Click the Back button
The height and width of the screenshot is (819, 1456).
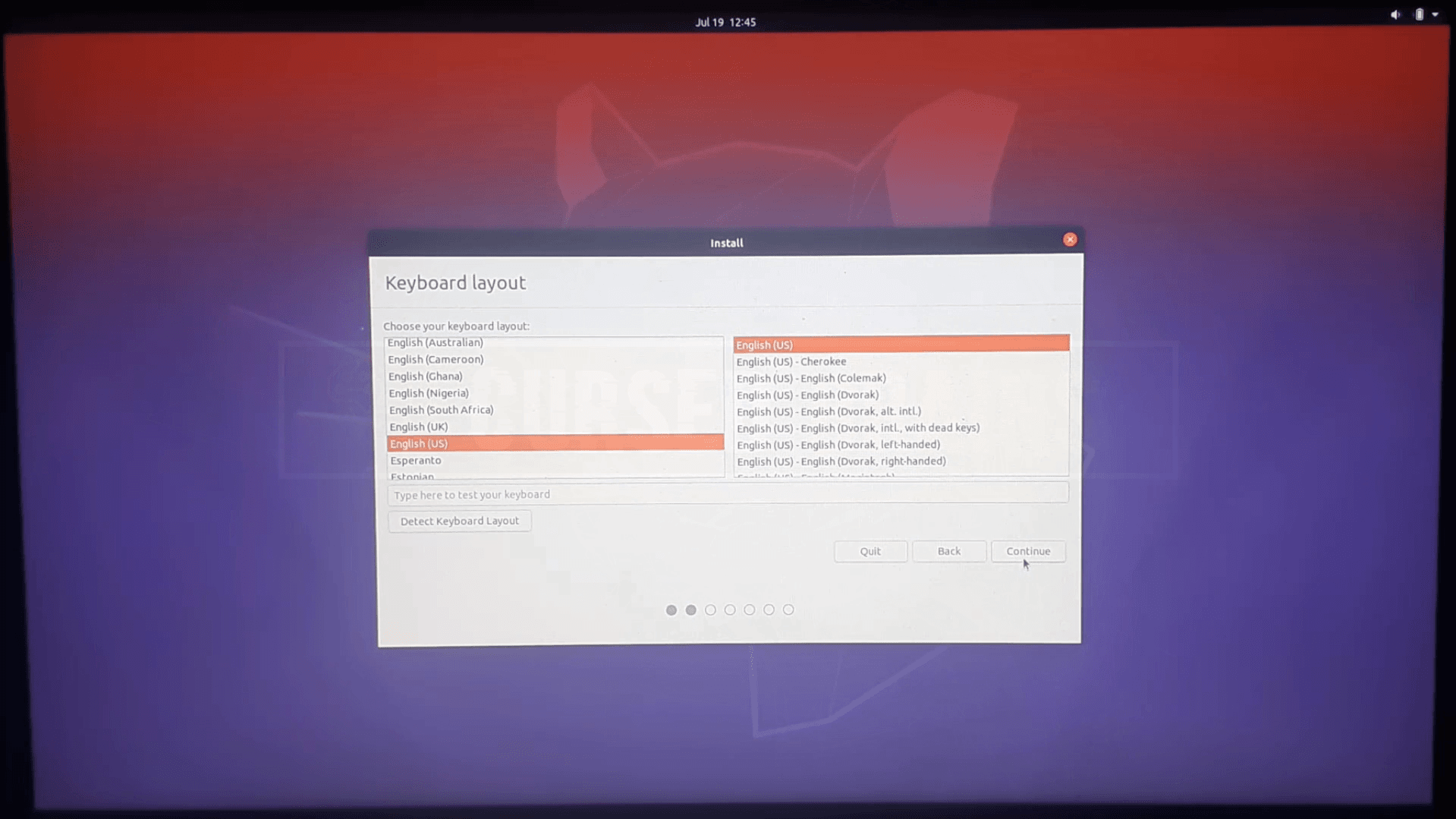(x=948, y=551)
